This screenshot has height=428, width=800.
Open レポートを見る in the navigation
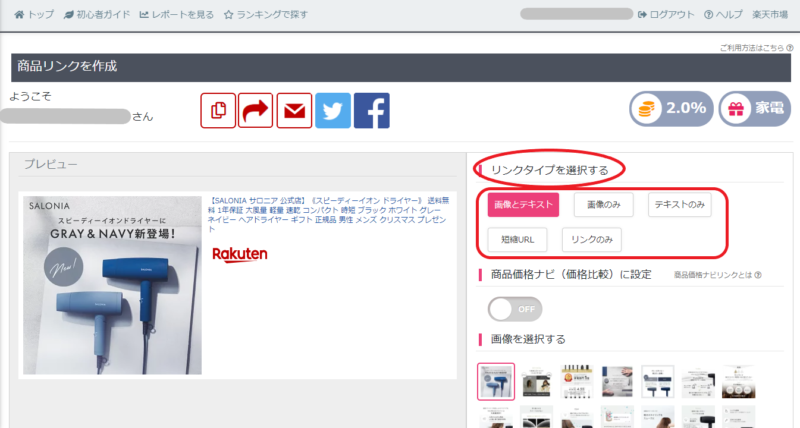click(177, 14)
